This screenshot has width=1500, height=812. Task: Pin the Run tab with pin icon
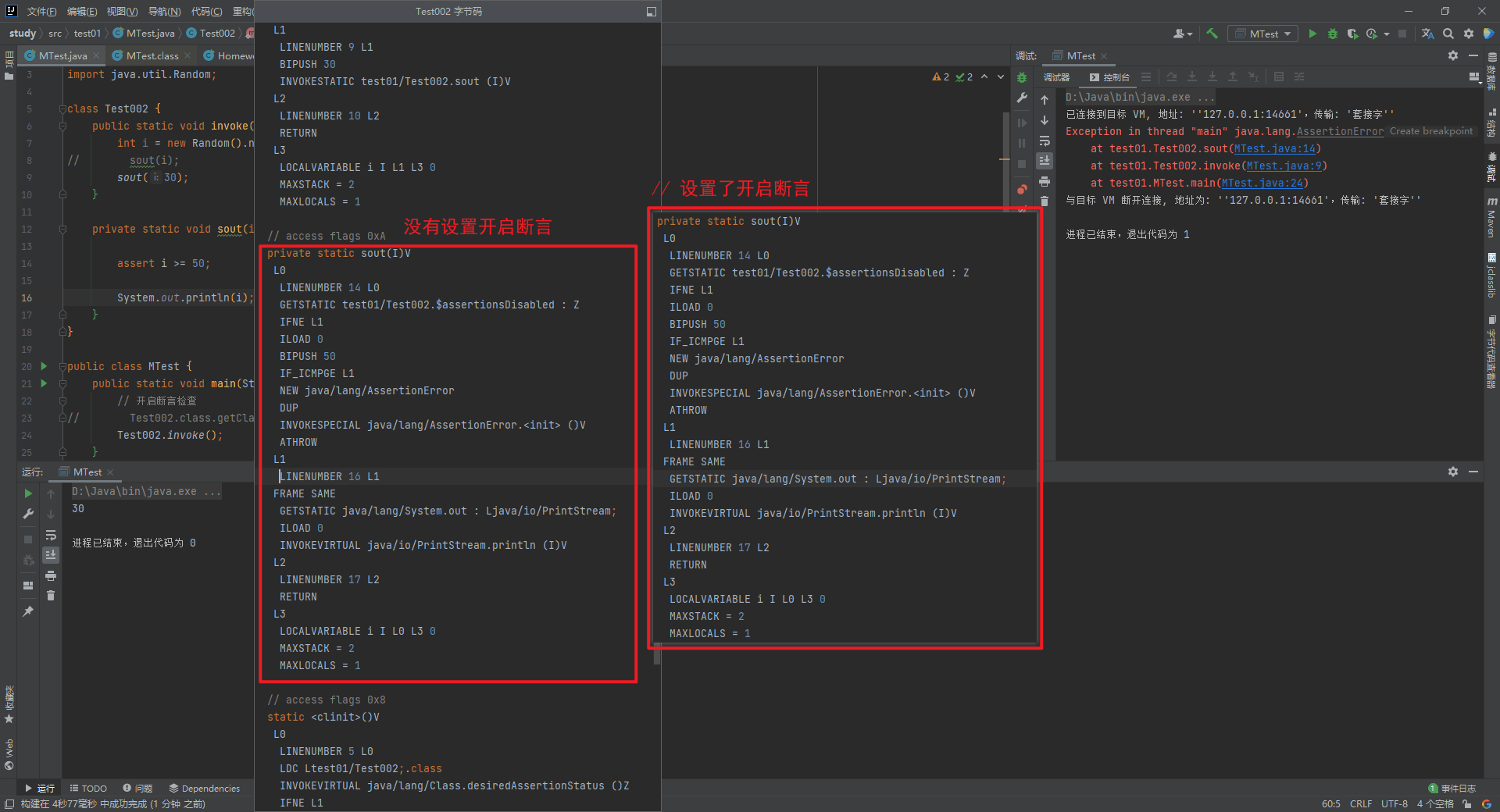click(x=28, y=611)
